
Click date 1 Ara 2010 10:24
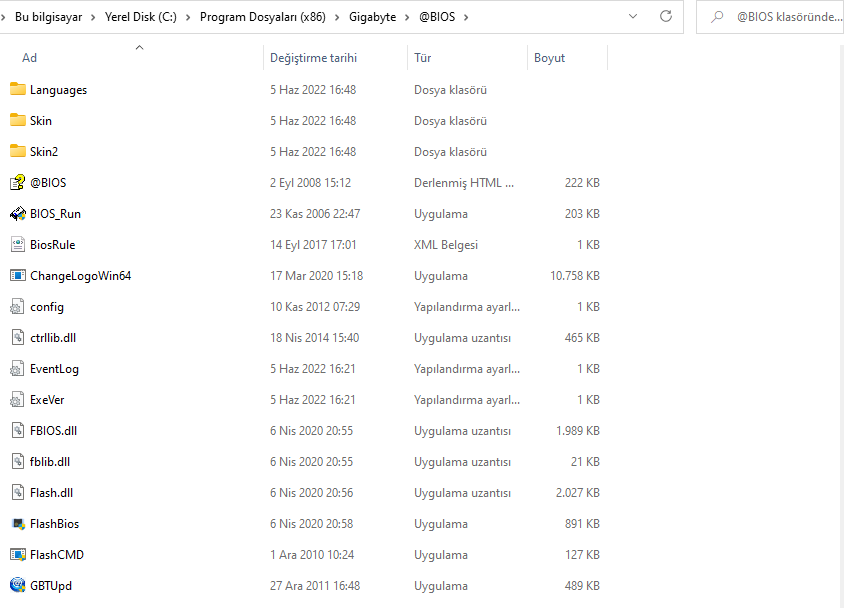coord(312,554)
